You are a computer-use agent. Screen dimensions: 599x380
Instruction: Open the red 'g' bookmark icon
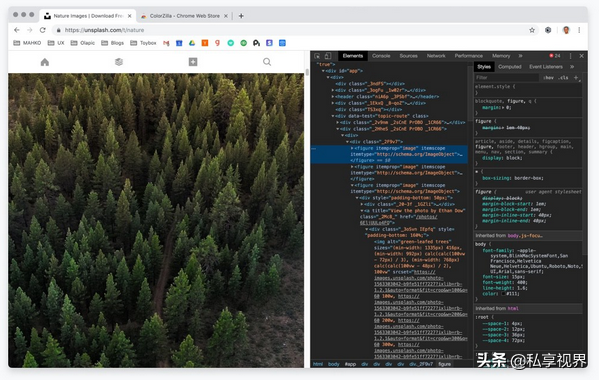click(x=217, y=43)
